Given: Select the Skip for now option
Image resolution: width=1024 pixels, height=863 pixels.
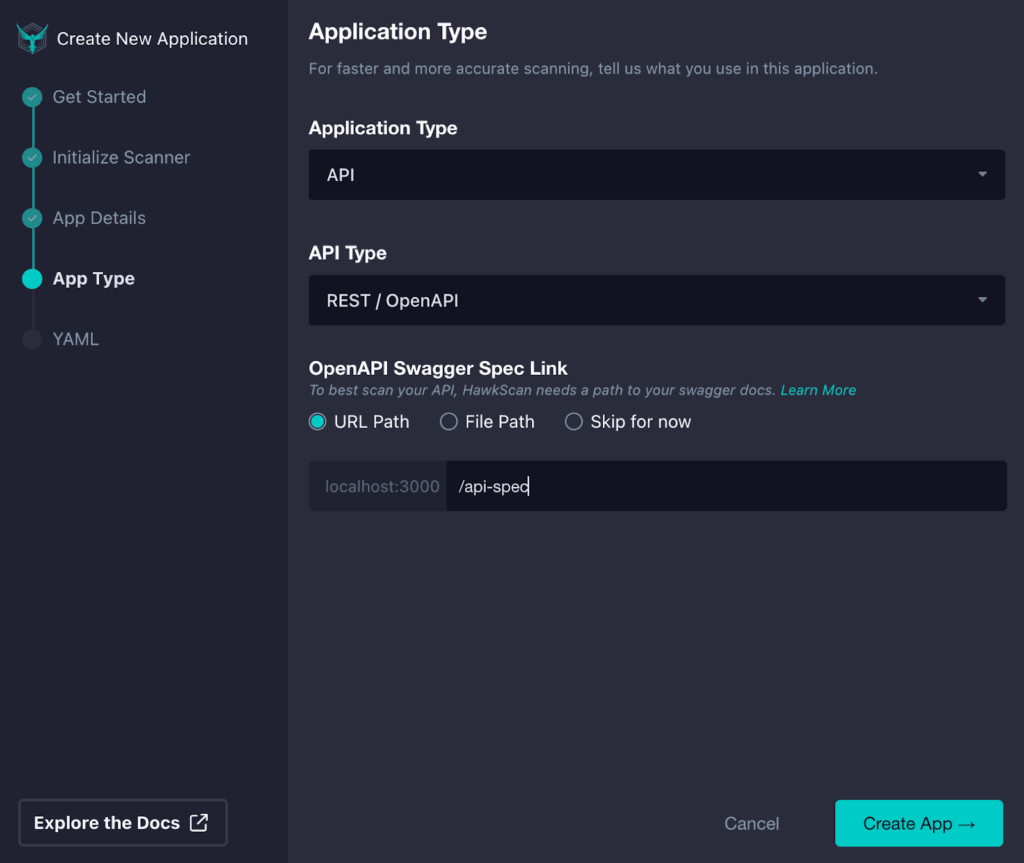Looking at the screenshot, I should (573, 422).
